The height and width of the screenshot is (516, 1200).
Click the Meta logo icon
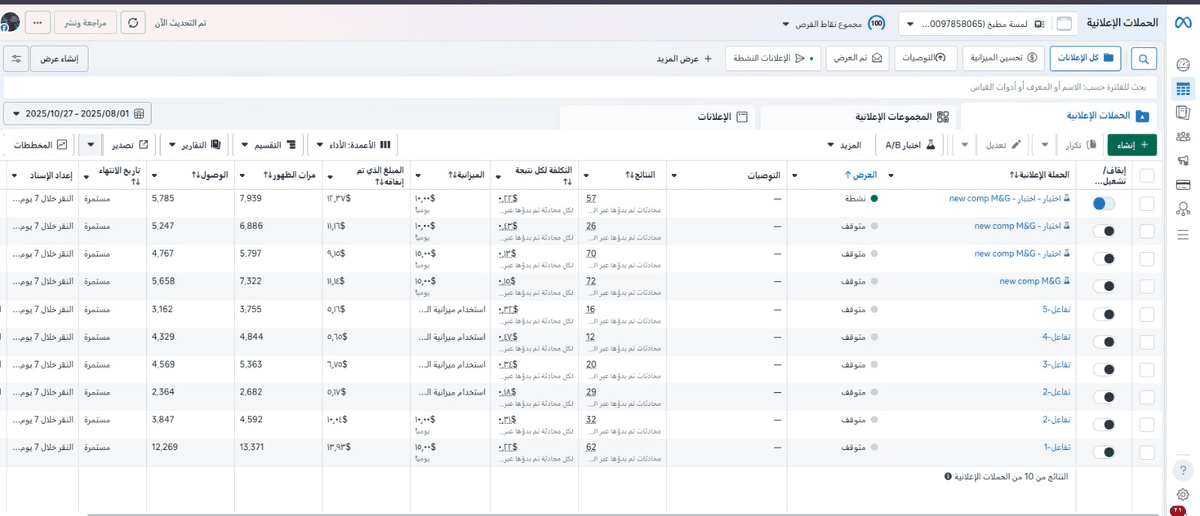(1182, 23)
